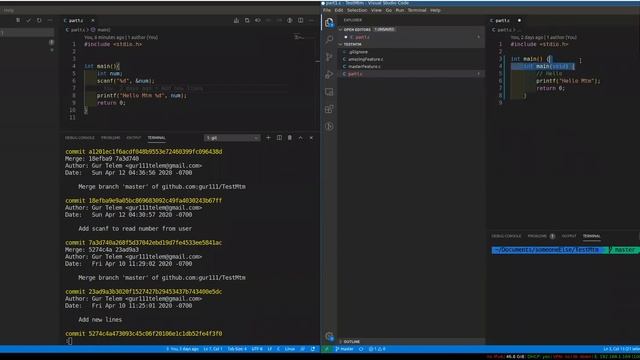Open Manage gear at bottom of right activity bar
This screenshot has width=640, height=360.
[329, 336]
